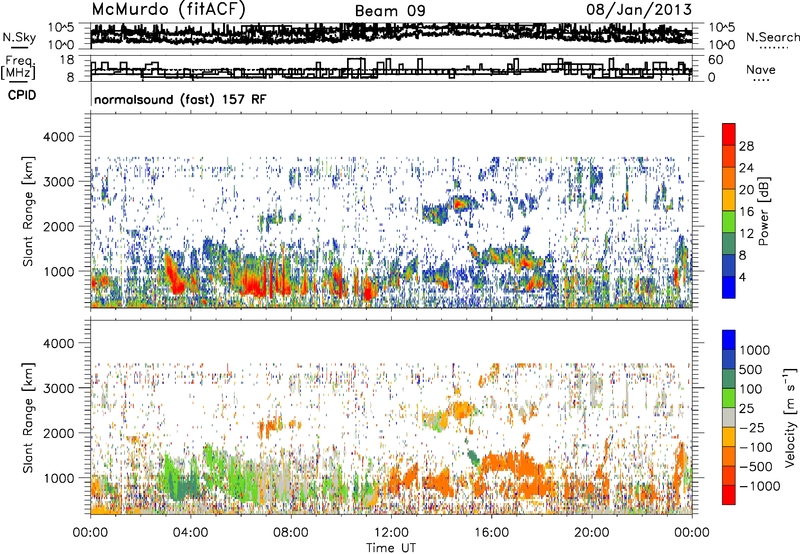Click the gray -25 to 25 velocity colorbar segment
800x554 pixels.
point(729,417)
